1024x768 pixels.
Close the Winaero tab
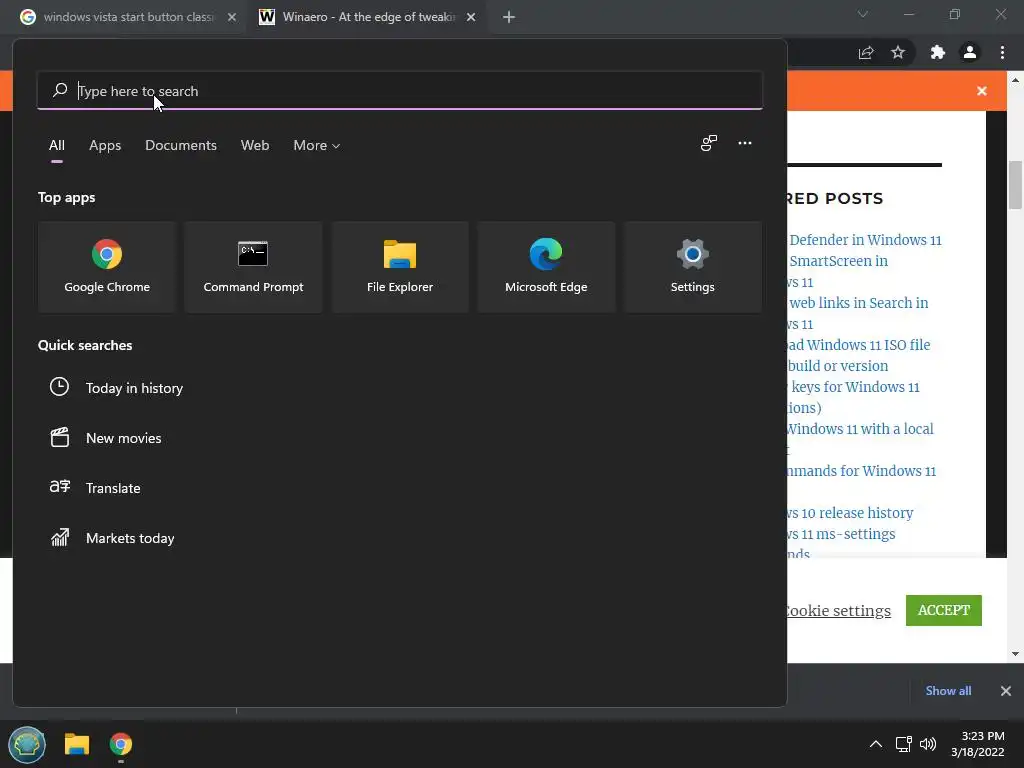point(471,17)
